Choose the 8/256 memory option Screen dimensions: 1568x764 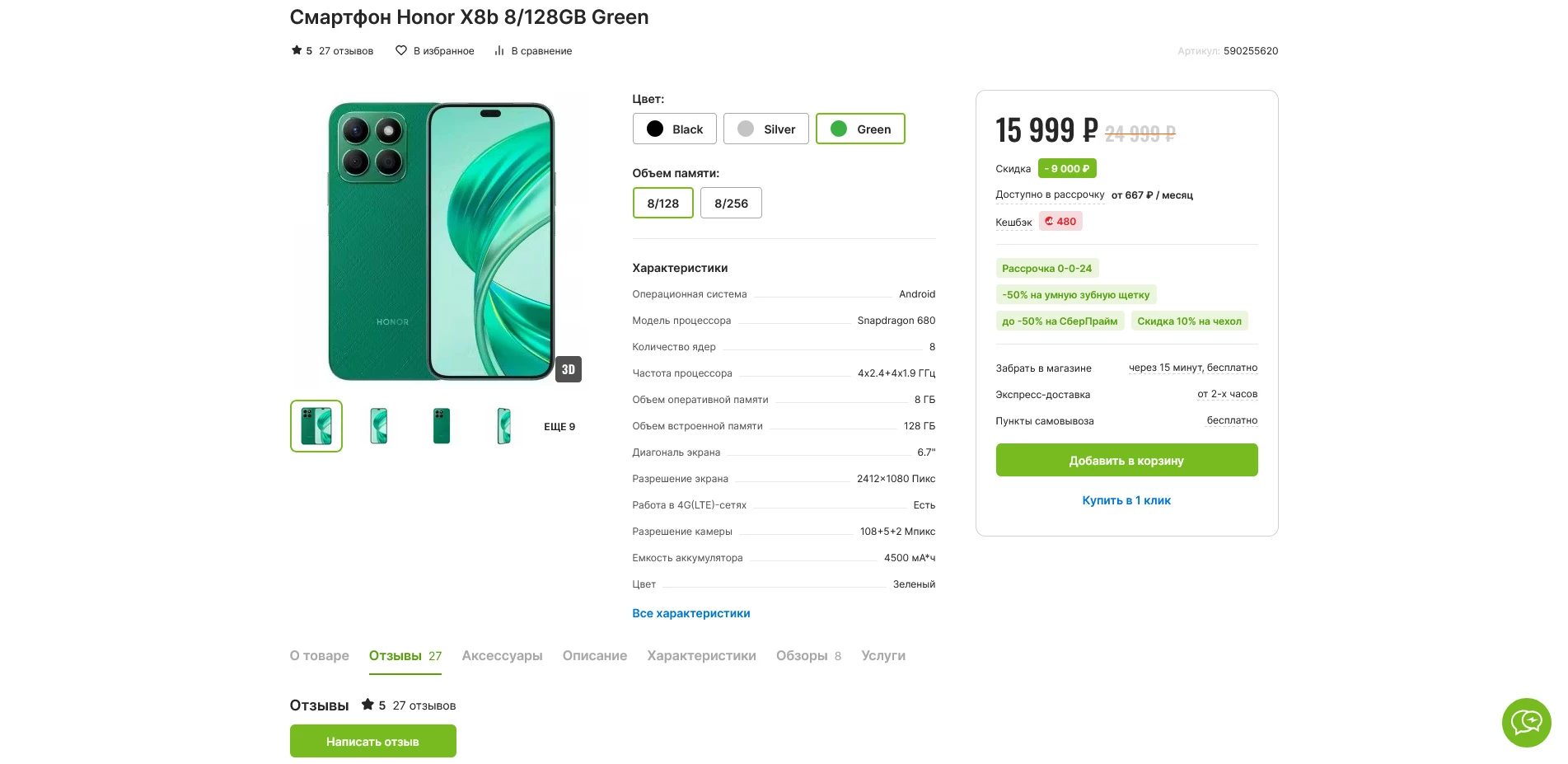(x=731, y=204)
